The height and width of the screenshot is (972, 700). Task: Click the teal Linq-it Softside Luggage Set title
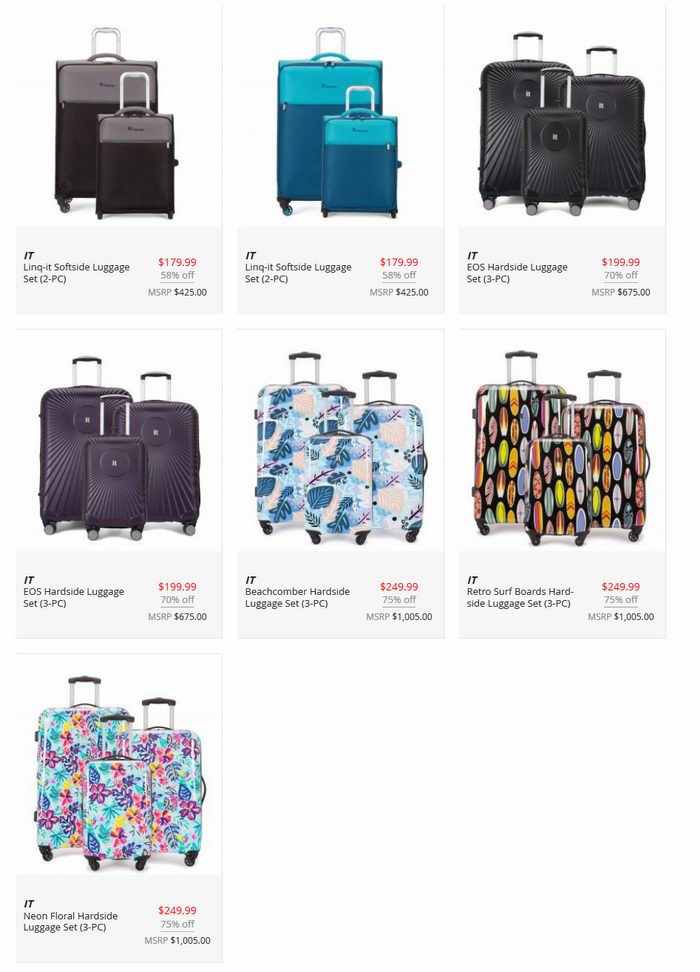coord(298,273)
